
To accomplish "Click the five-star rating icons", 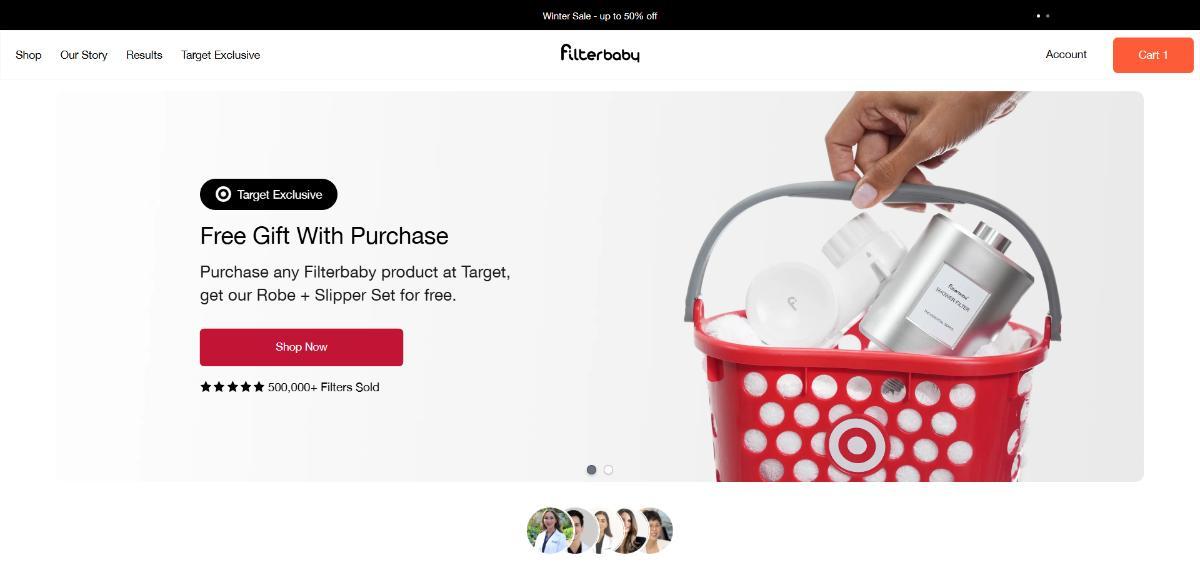I will (232, 387).
